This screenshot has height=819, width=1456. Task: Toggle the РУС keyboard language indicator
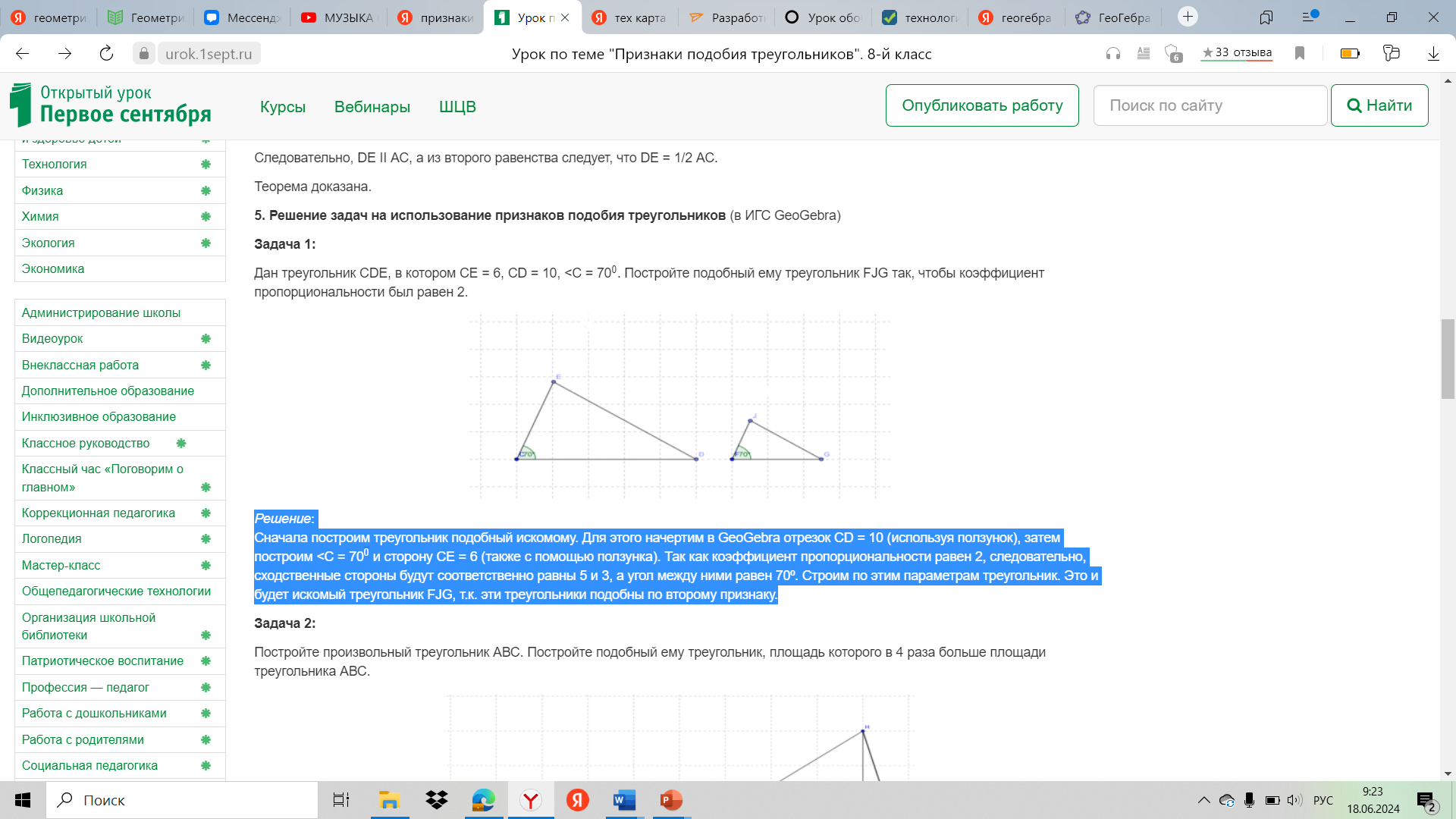[x=1323, y=800]
